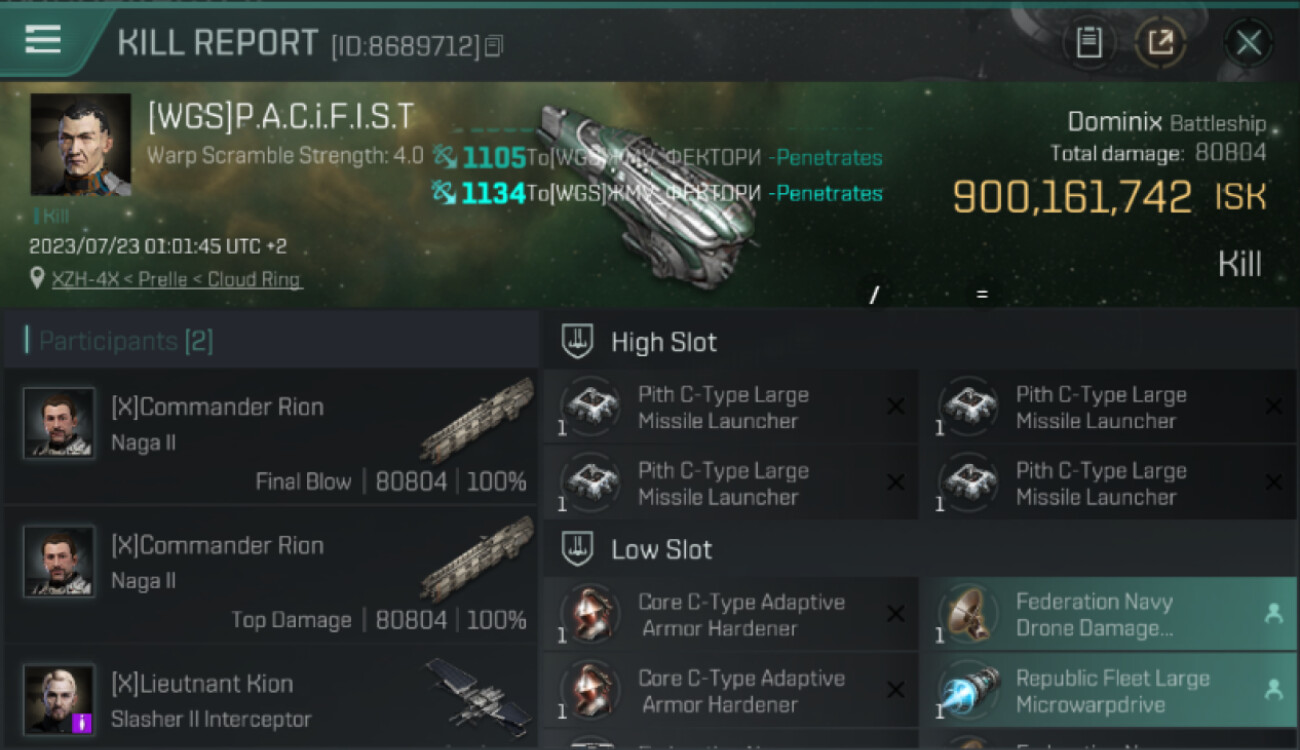The height and width of the screenshot is (750, 1300).
Task: Copy kill report ID with copy icon
Action: [493, 46]
